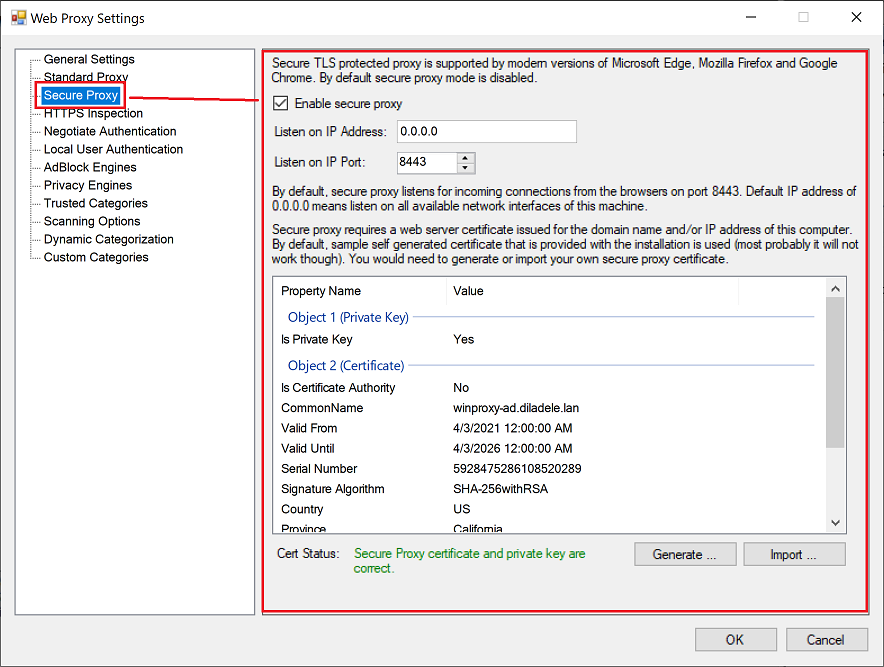Toggle the Enable secure proxy checkbox

[280, 103]
